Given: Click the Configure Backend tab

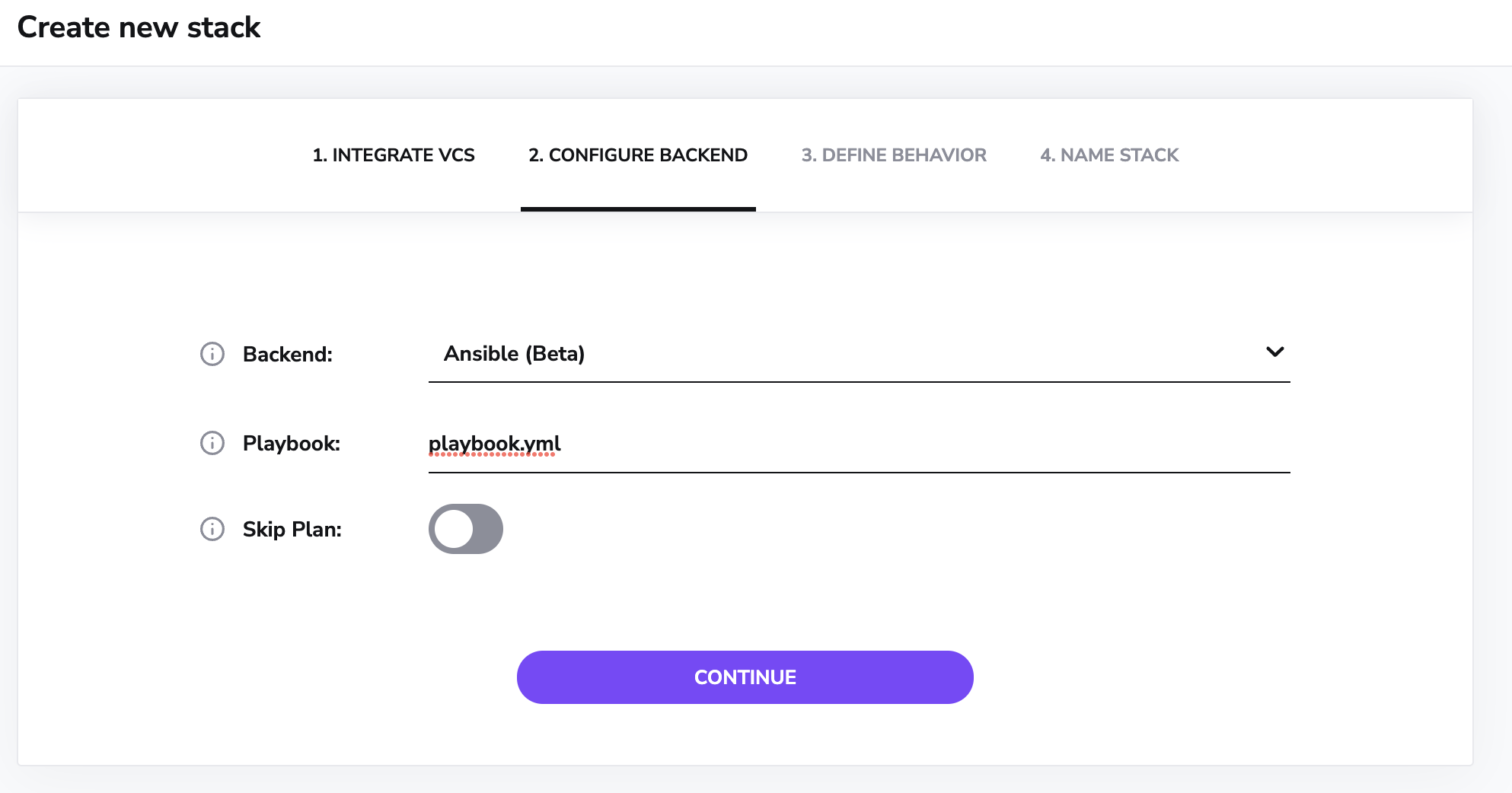Looking at the screenshot, I should [637, 154].
